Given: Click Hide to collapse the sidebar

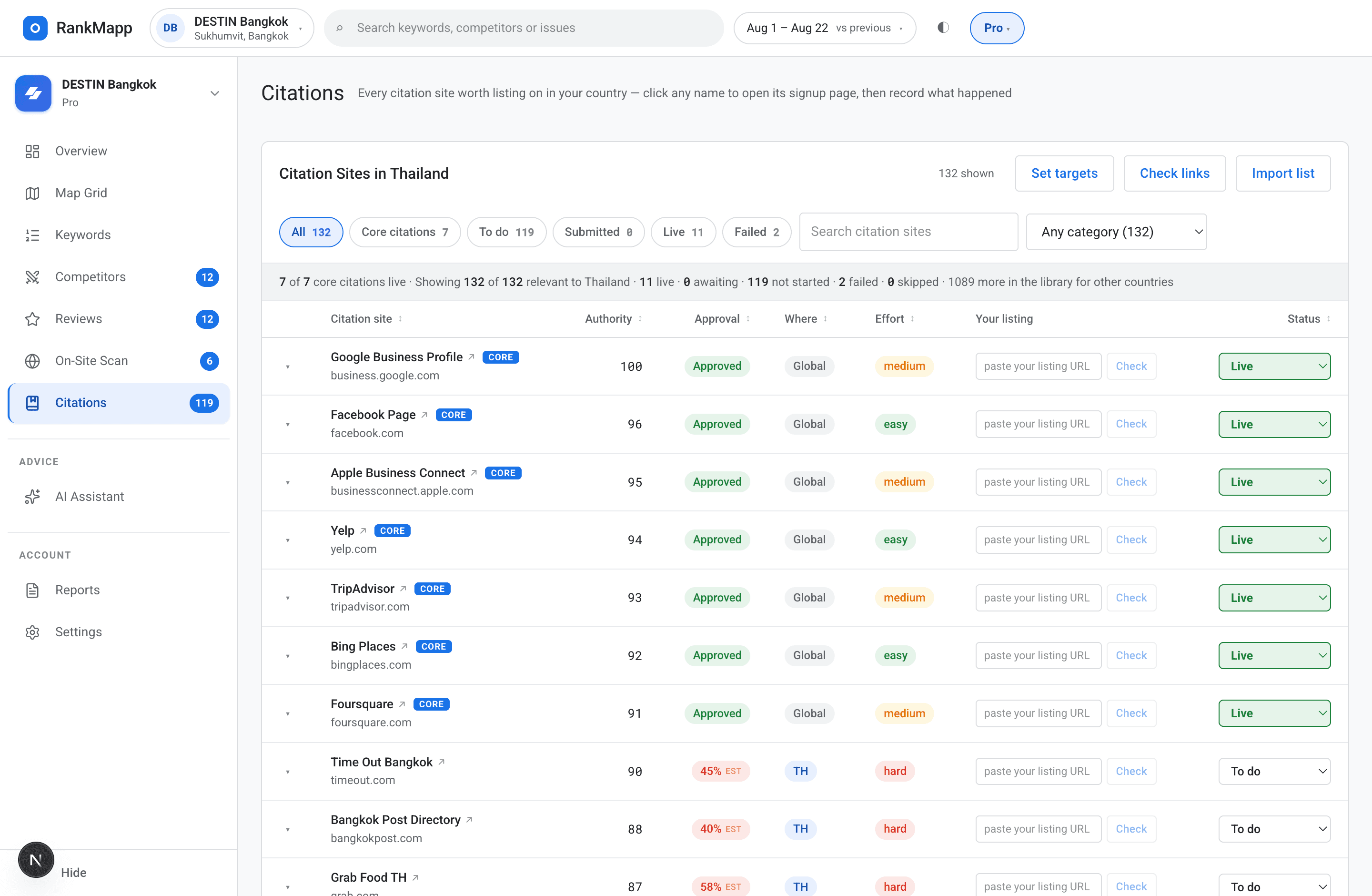Looking at the screenshot, I should 74,872.
